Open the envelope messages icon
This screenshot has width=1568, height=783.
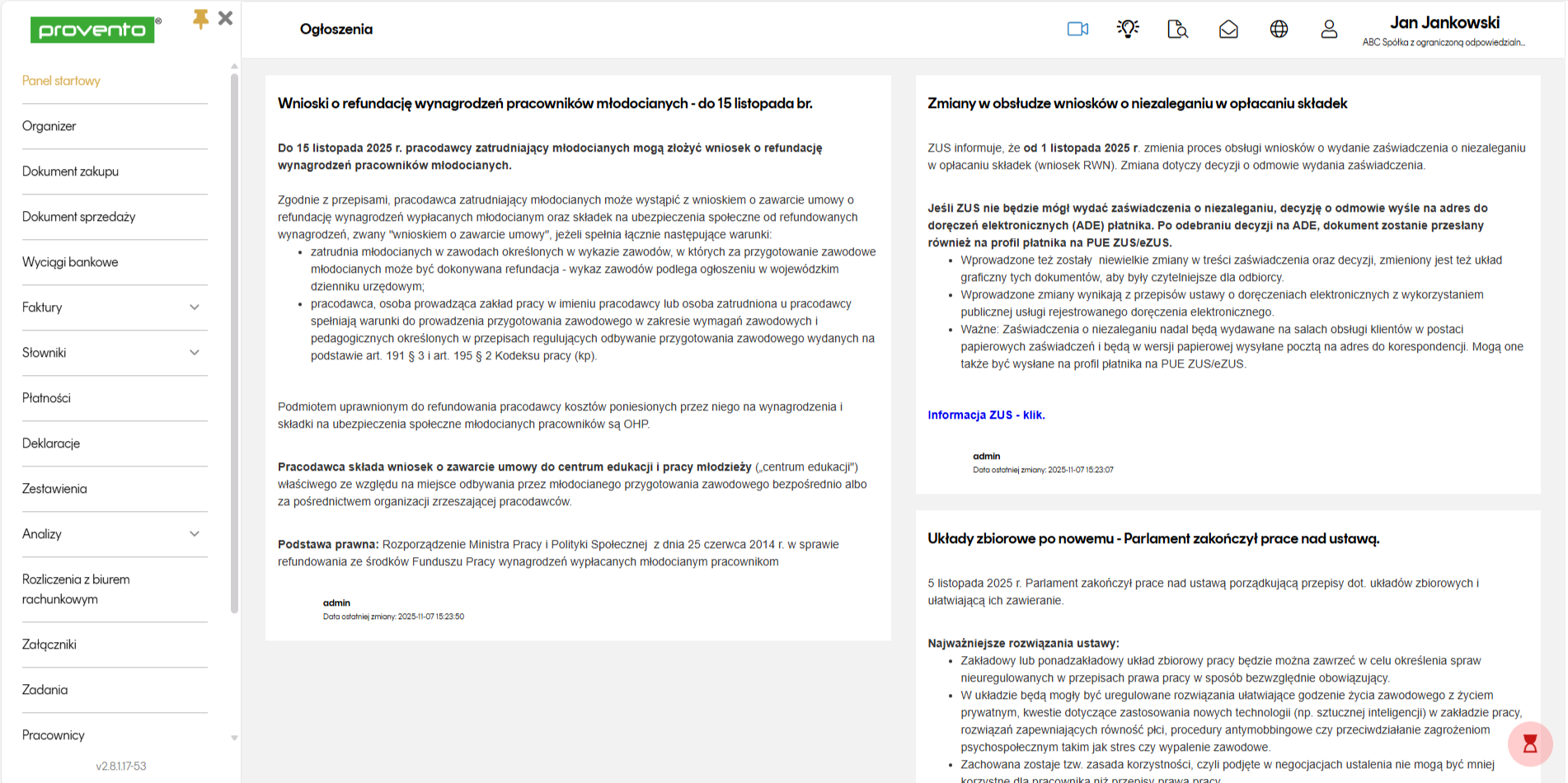[x=1228, y=29]
